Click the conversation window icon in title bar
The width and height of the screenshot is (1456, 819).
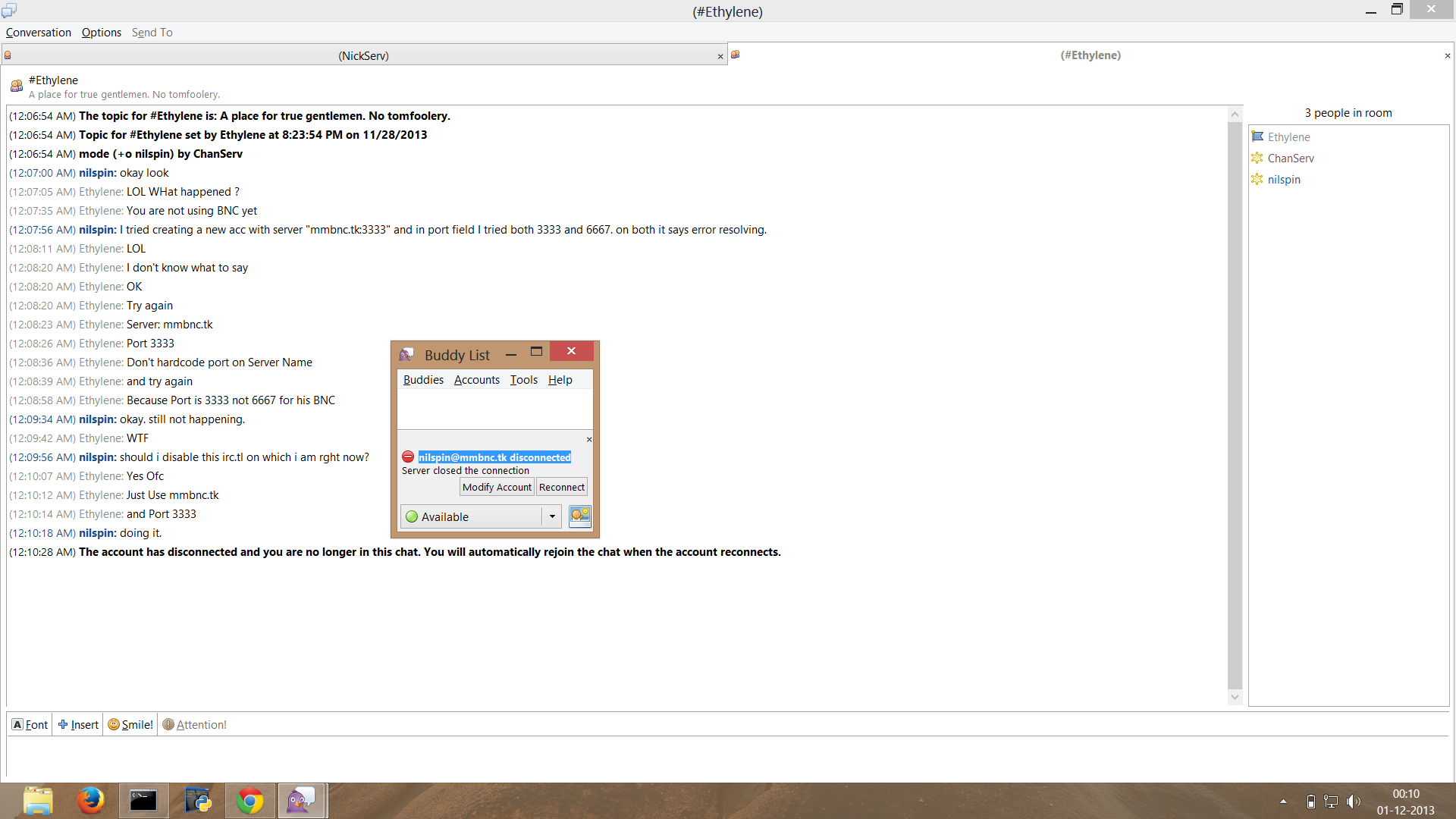coord(9,11)
